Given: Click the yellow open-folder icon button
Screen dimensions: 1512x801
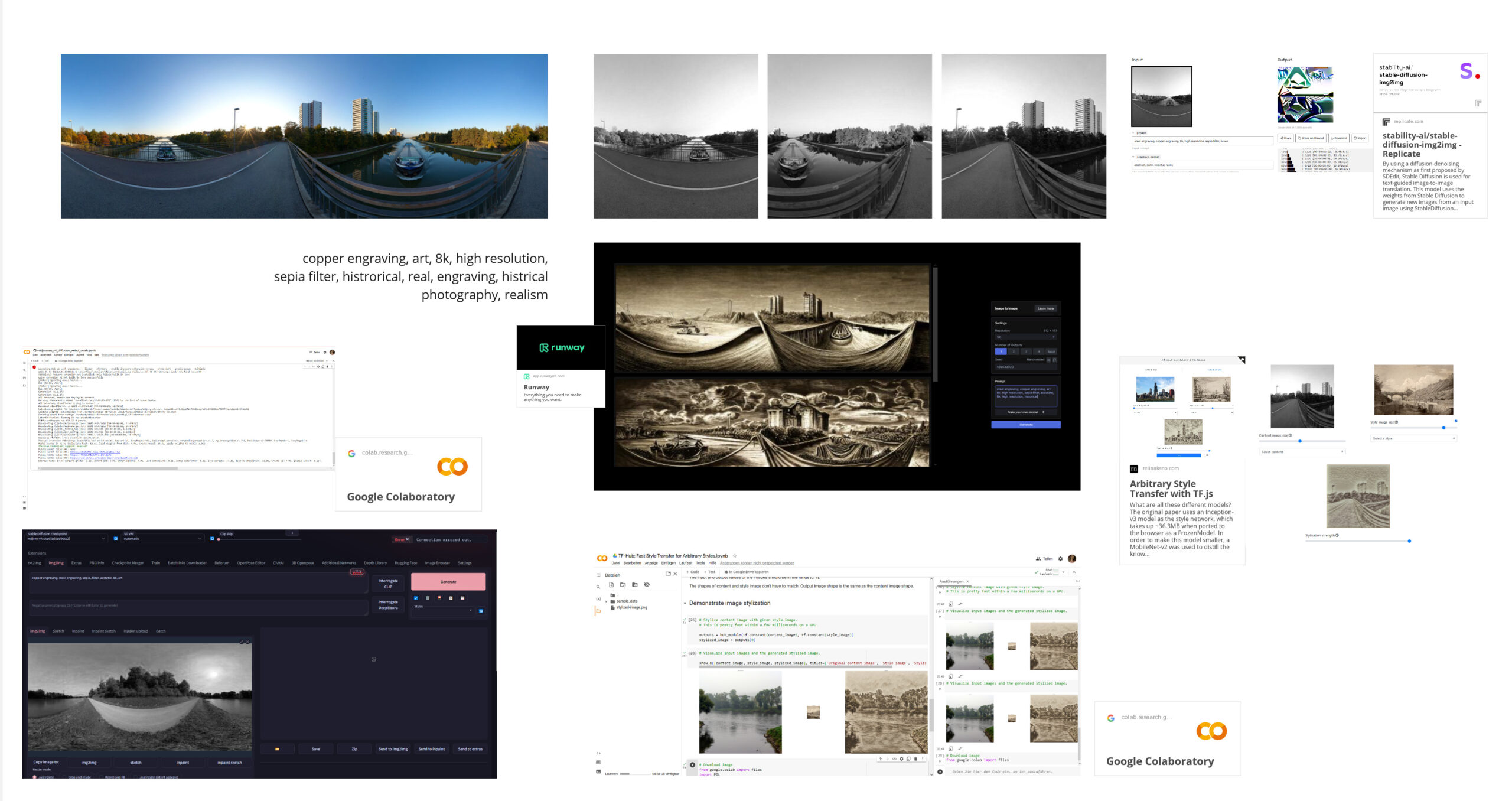Looking at the screenshot, I should point(277,749).
